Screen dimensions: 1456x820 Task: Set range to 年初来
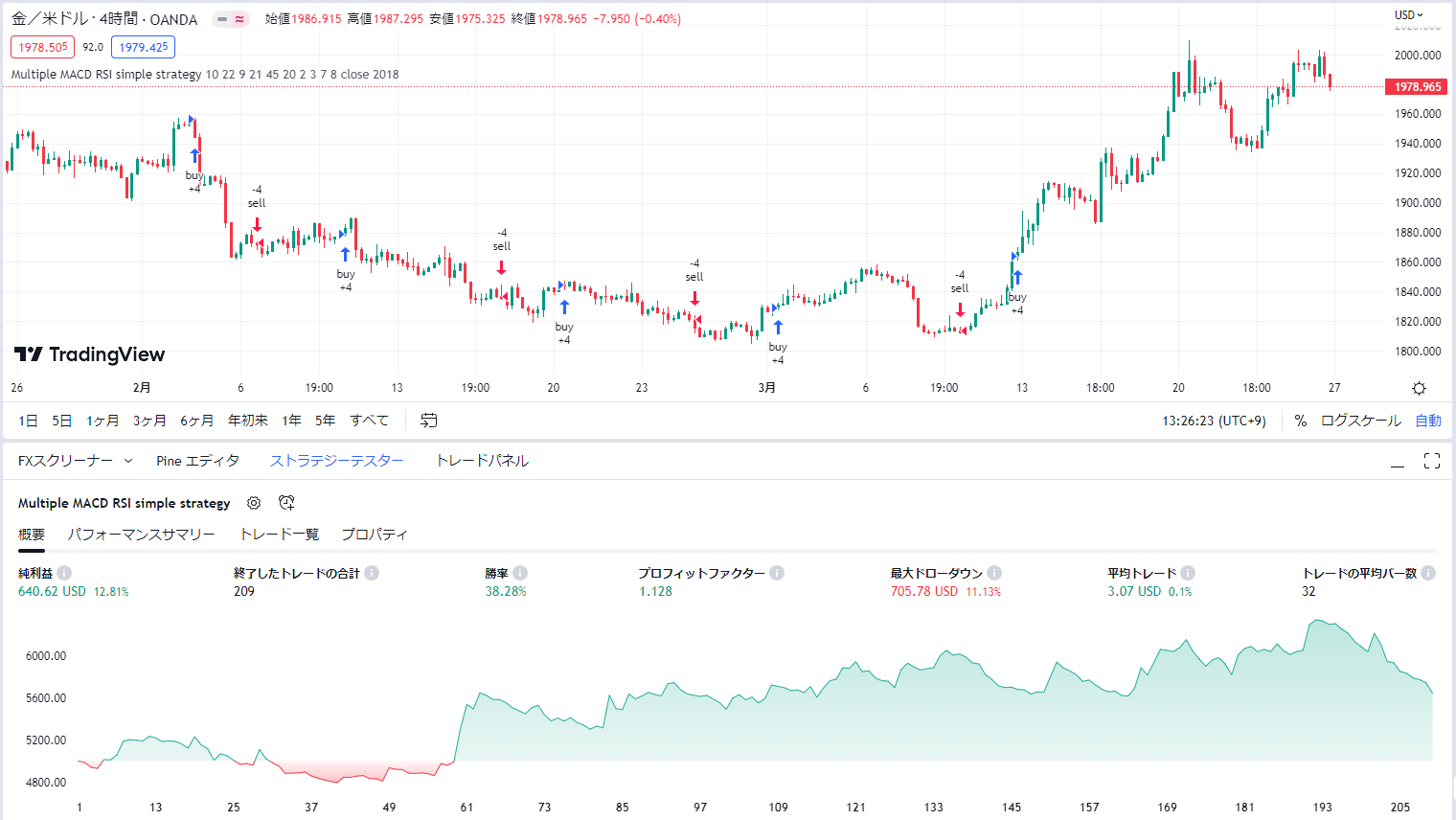click(248, 421)
